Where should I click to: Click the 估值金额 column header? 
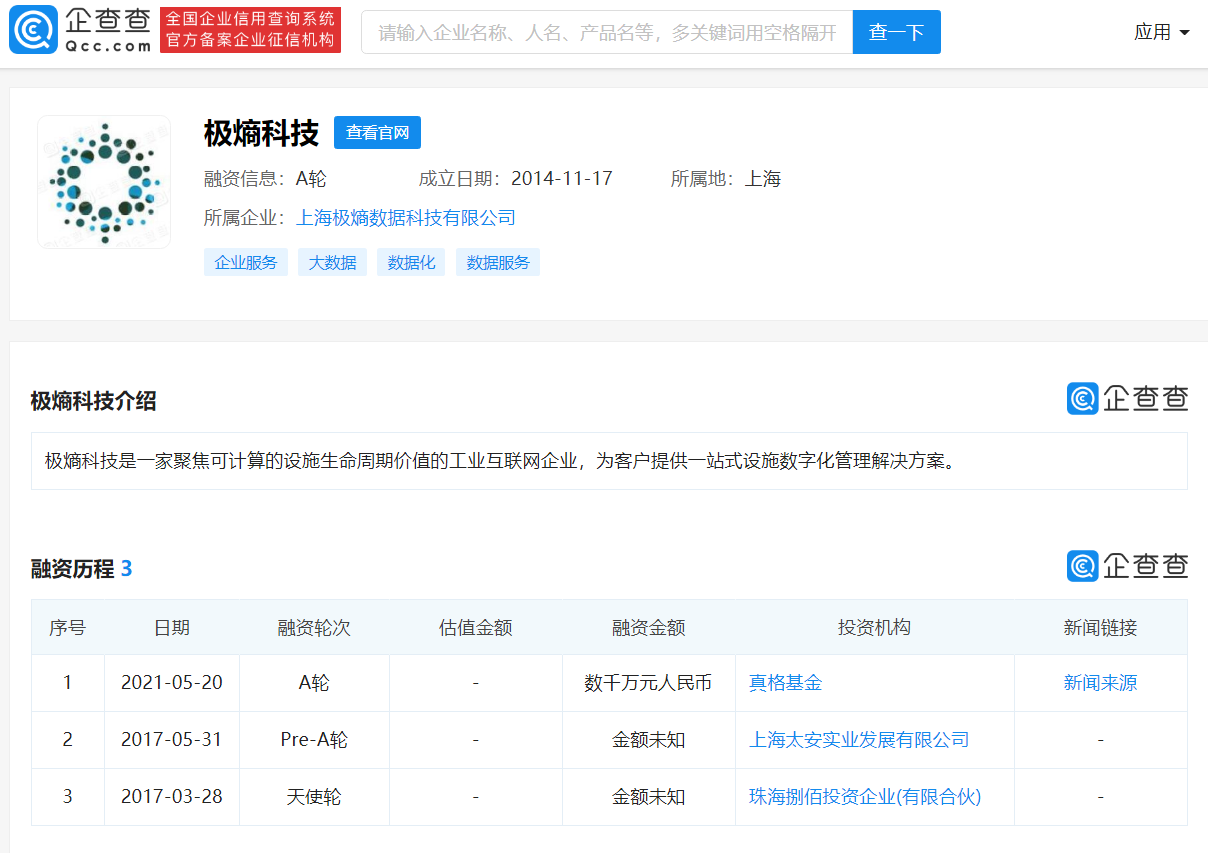point(476,628)
